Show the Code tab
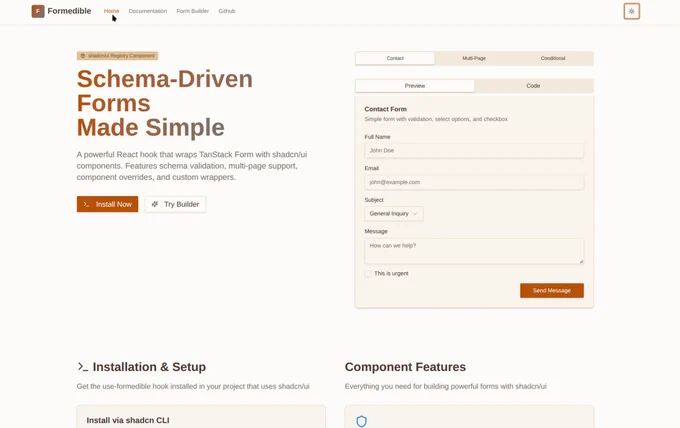This screenshot has width=680, height=428. pyautogui.click(x=533, y=86)
